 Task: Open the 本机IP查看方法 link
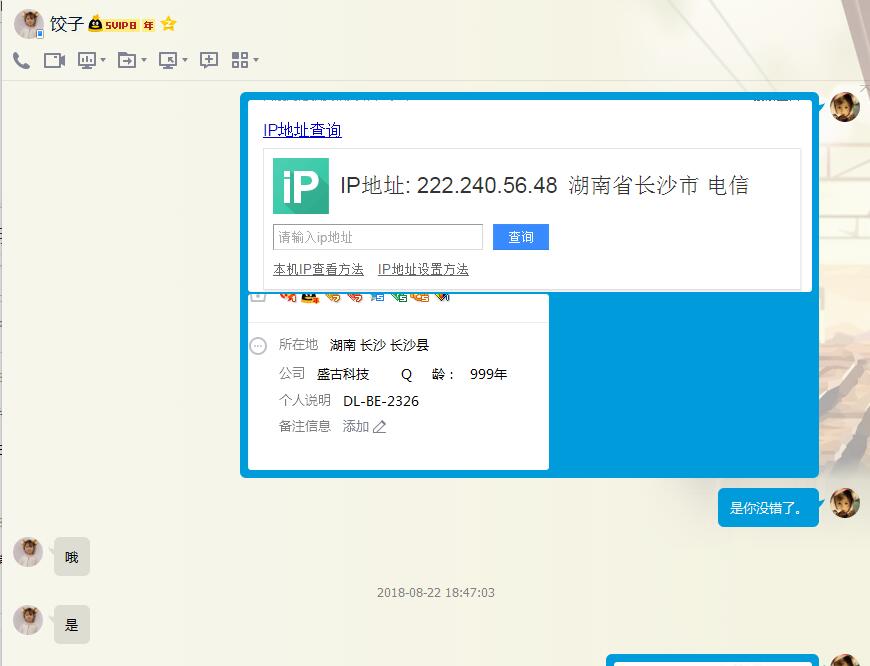coord(318,269)
